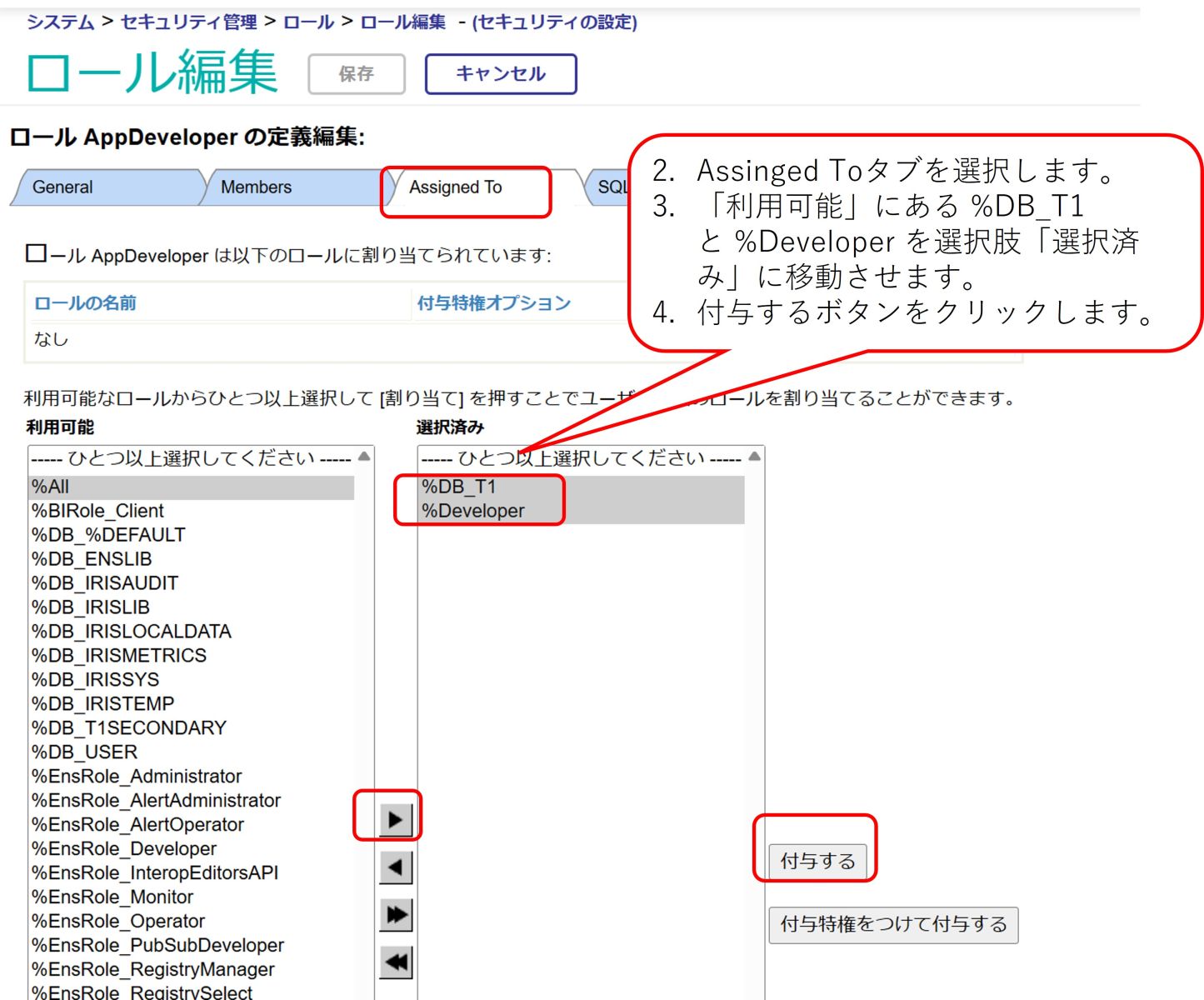Click the 保存 button
This screenshot has width=1204, height=1000.
pos(356,74)
